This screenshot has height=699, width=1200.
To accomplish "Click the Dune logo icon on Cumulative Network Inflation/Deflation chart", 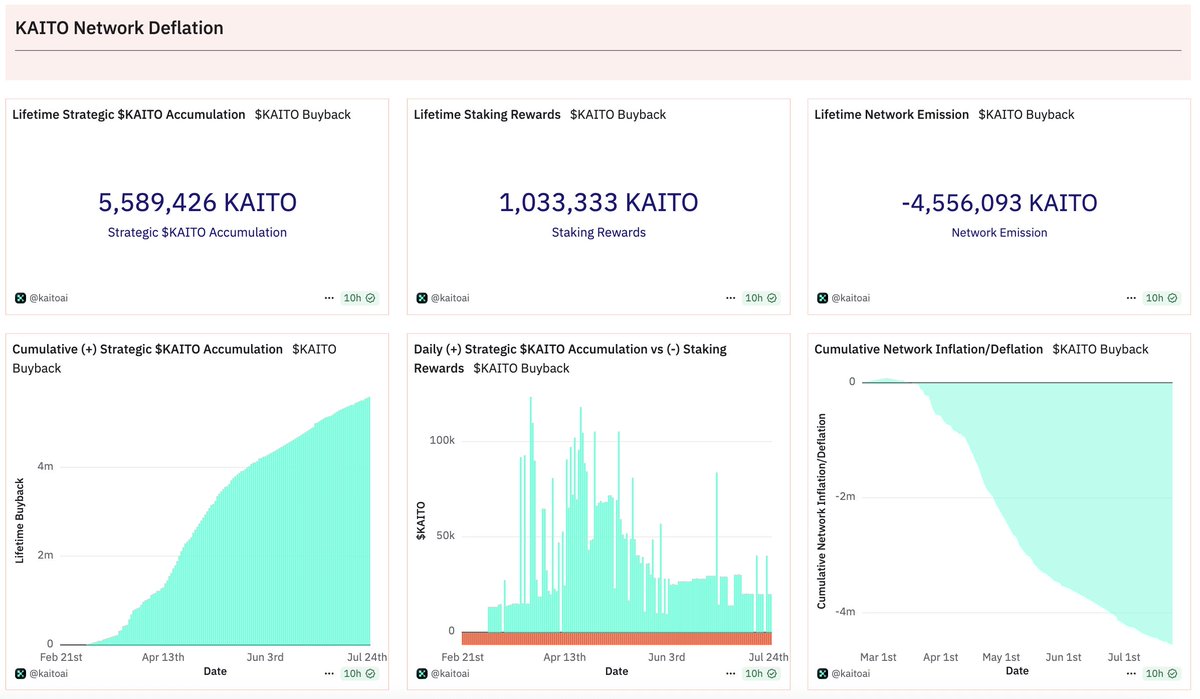I will click(x=823, y=674).
